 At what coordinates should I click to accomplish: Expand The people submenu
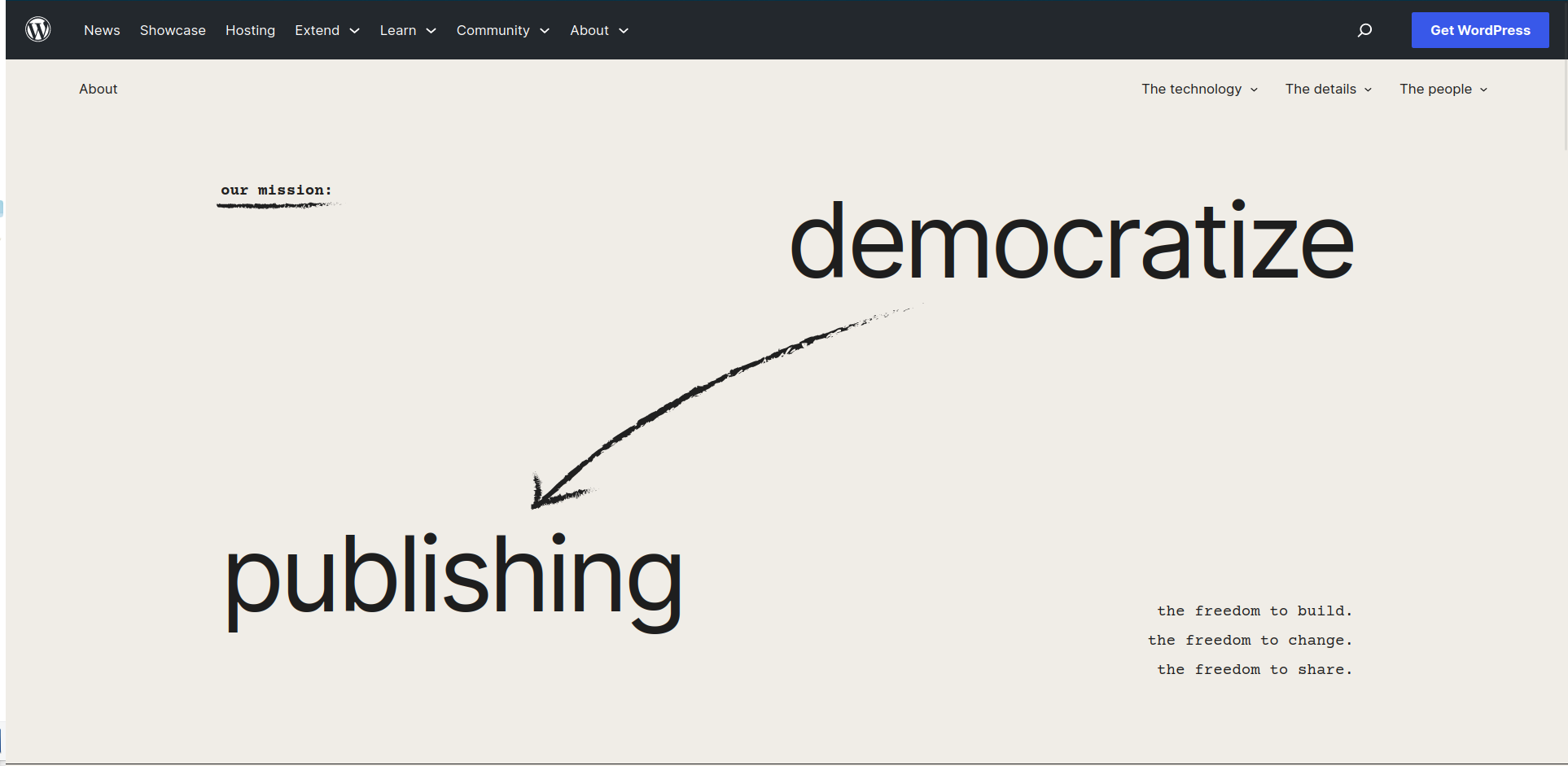[x=1444, y=89]
